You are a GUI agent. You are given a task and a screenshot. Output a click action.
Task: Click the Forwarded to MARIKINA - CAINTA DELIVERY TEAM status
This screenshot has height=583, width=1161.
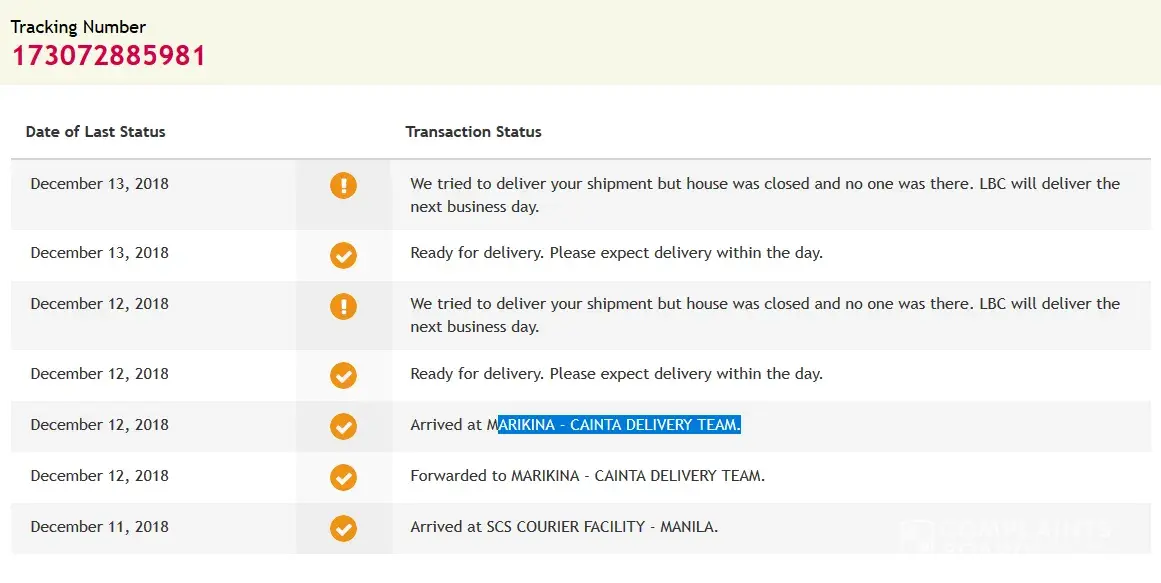point(587,476)
